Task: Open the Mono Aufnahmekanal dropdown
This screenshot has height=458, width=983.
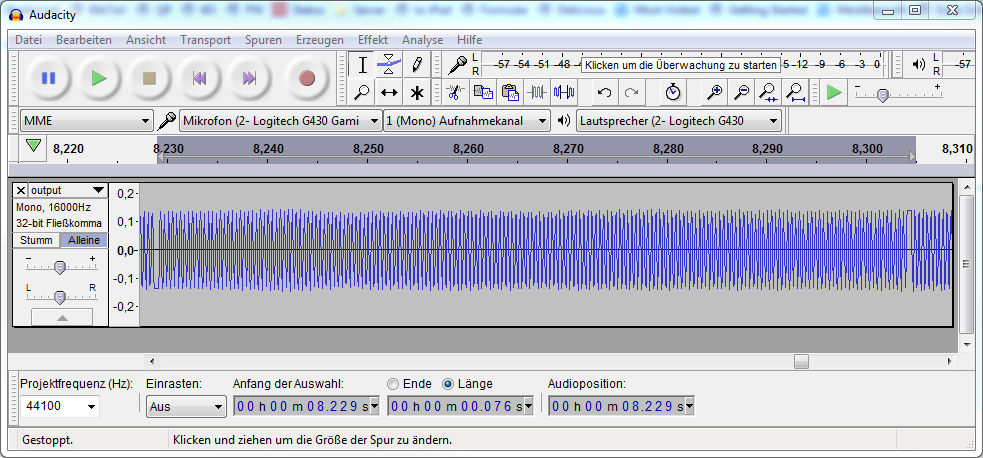Action: click(x=467, y=120)
